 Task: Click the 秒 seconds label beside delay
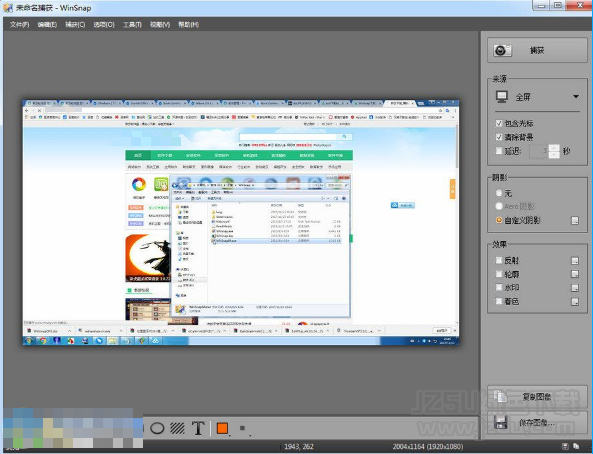tap(566, 151)
